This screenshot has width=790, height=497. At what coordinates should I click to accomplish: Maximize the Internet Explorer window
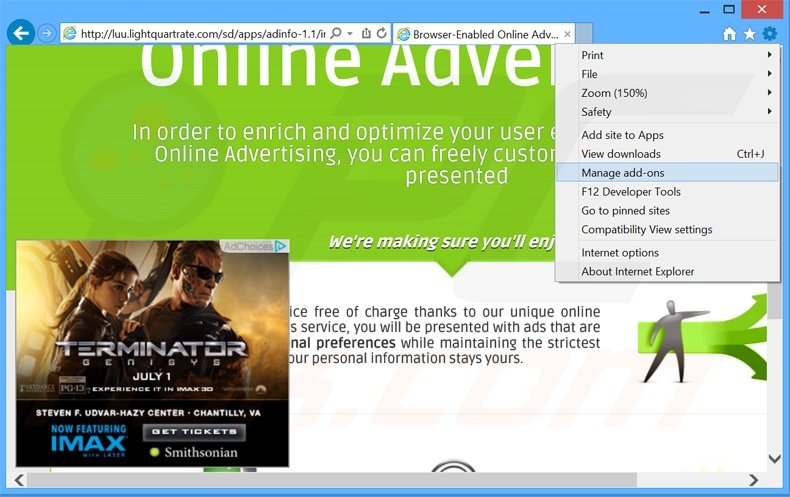tap(729, 10)
